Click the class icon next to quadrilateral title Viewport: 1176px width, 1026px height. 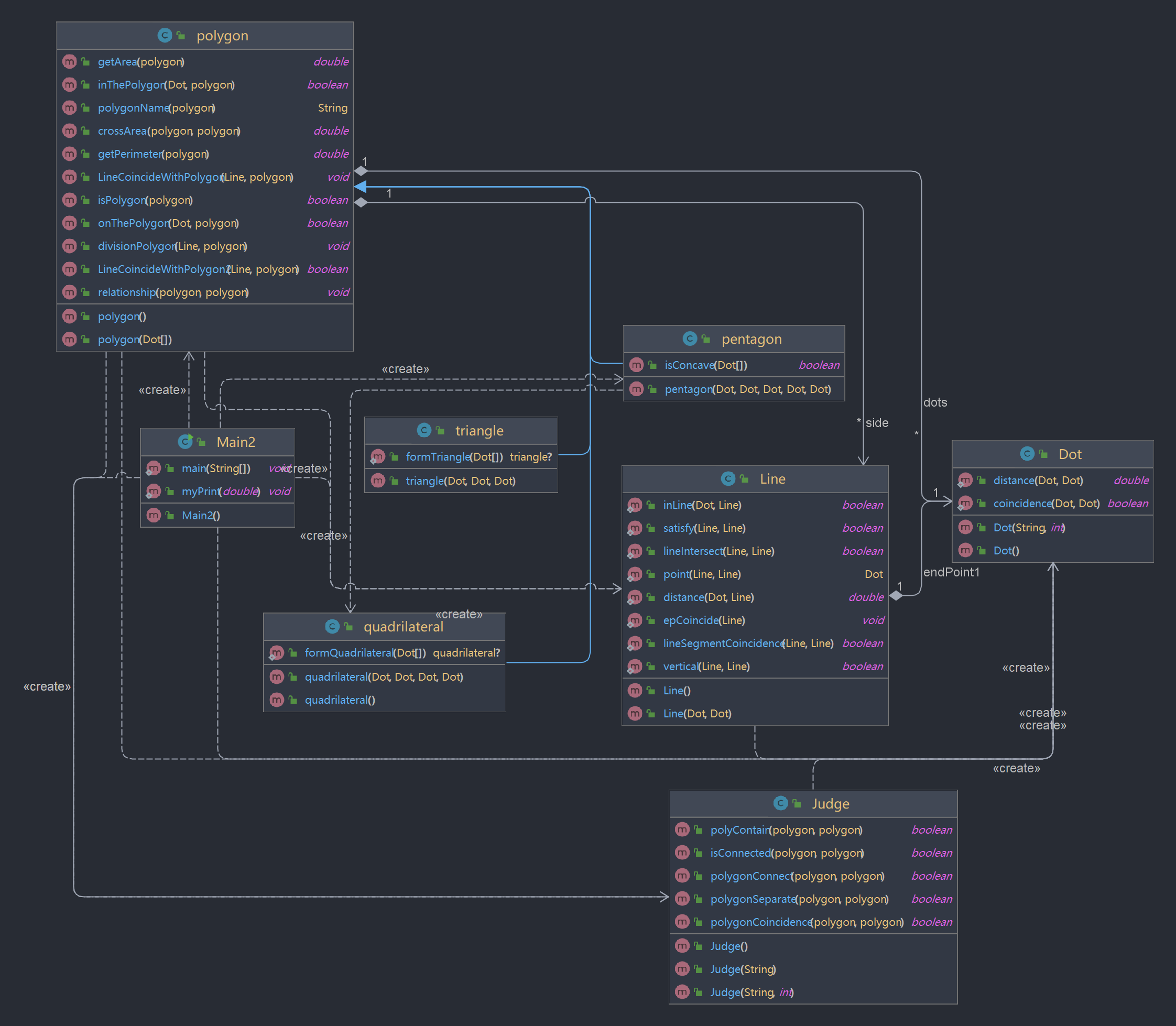click(x=332, y=626)
